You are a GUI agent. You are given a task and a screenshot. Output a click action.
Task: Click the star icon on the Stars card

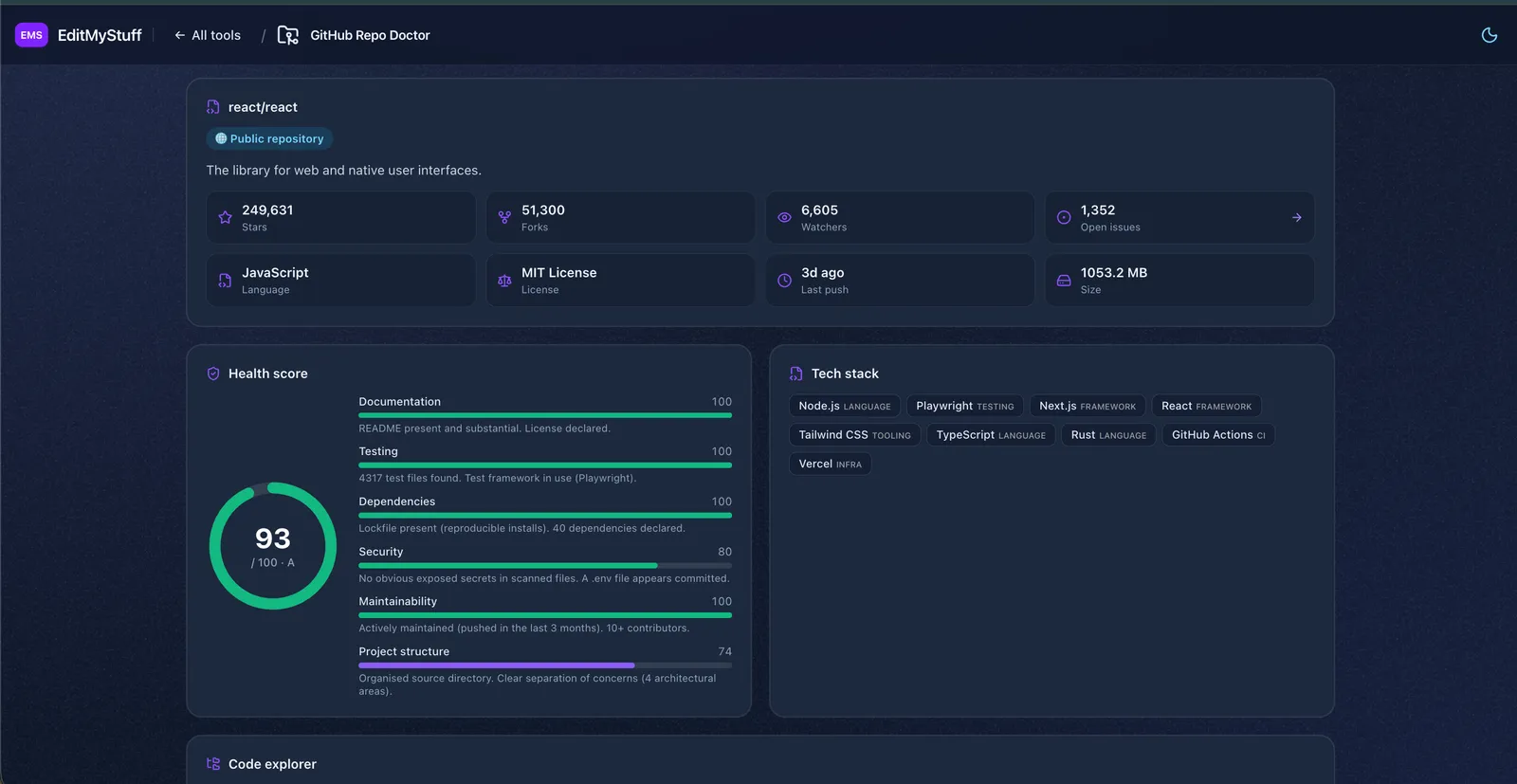coord(225,217)
